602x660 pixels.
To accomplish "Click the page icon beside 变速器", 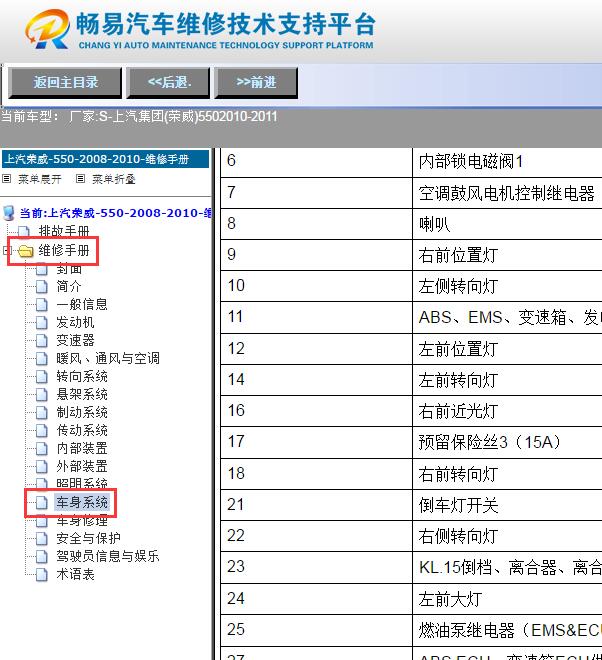I will pyautogui.click(x=42, y=340).
